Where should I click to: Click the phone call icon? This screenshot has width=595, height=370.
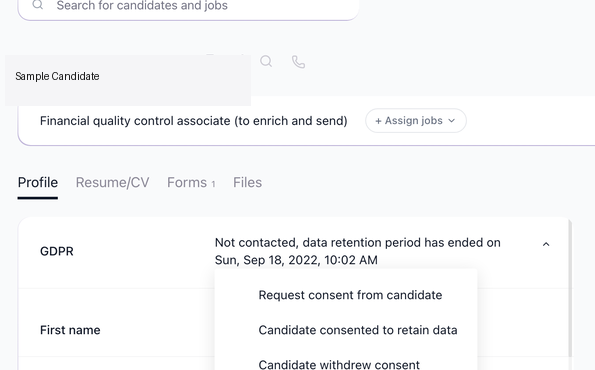(298, 62)
